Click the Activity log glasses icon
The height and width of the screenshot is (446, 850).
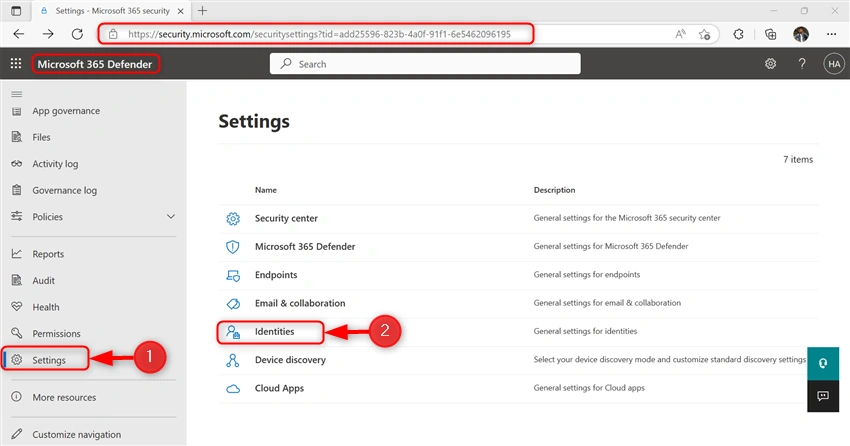coord(17,164)
